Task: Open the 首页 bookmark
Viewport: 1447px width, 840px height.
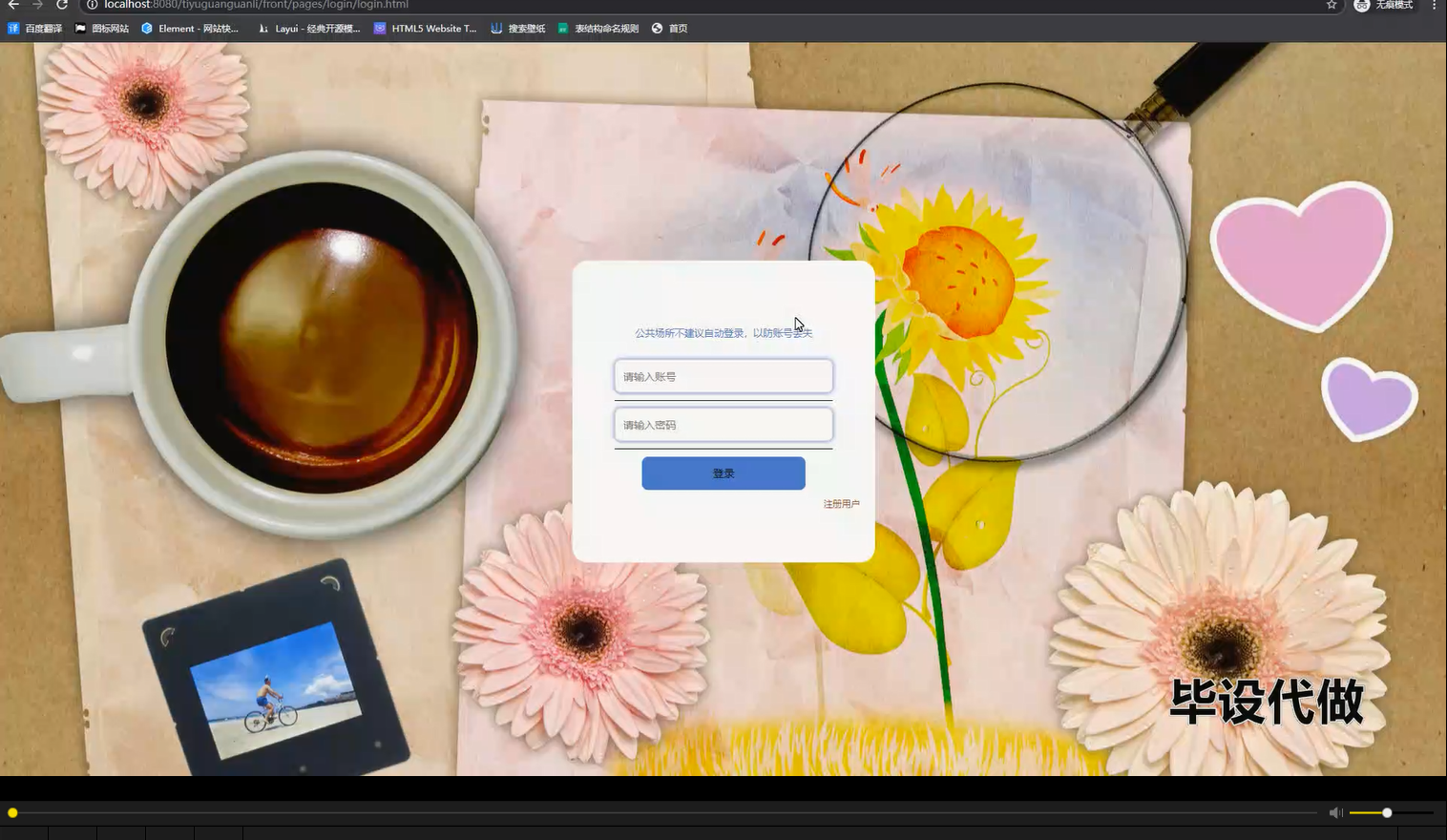Action: 670,29
